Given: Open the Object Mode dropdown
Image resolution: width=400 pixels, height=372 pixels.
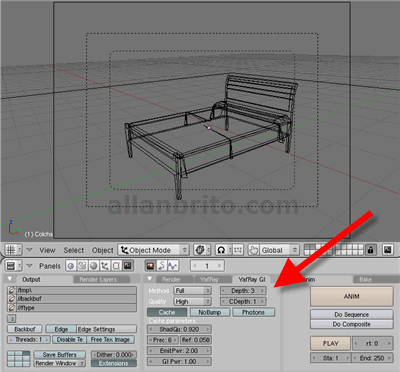Looking at the screenshot, I should [x=154, y=250].
